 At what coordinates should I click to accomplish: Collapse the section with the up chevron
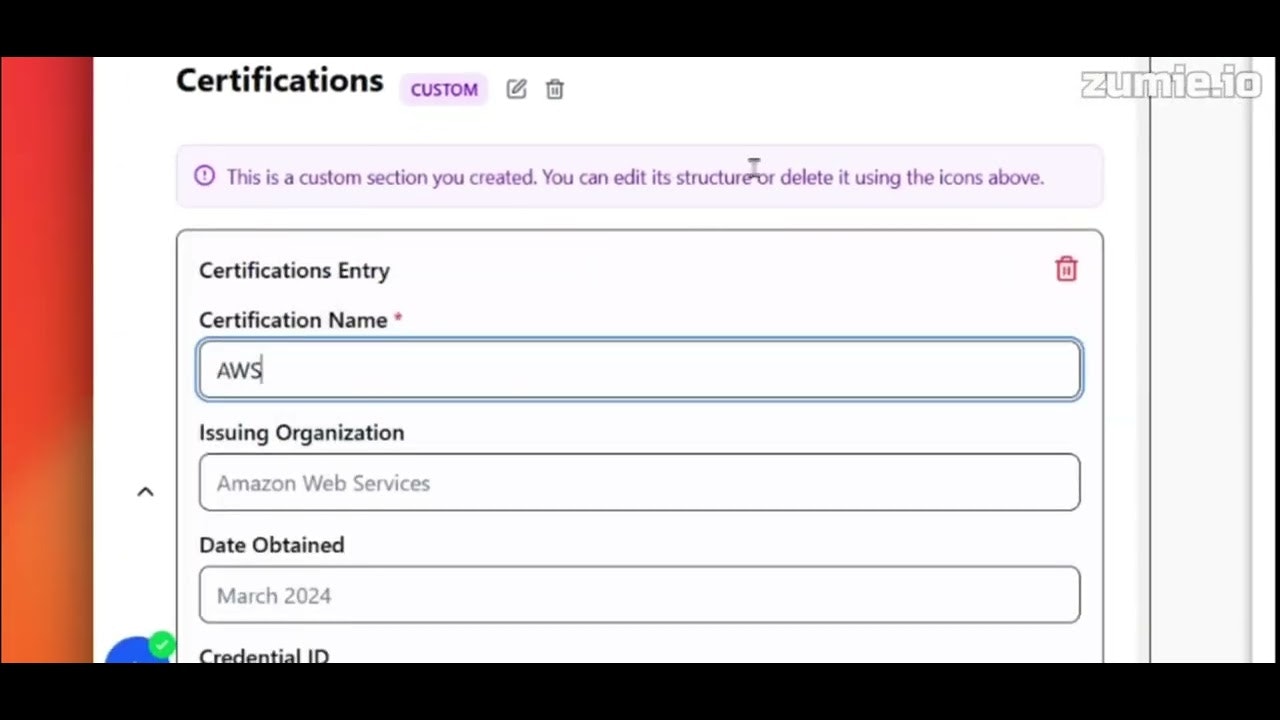[x=145, y=491]
